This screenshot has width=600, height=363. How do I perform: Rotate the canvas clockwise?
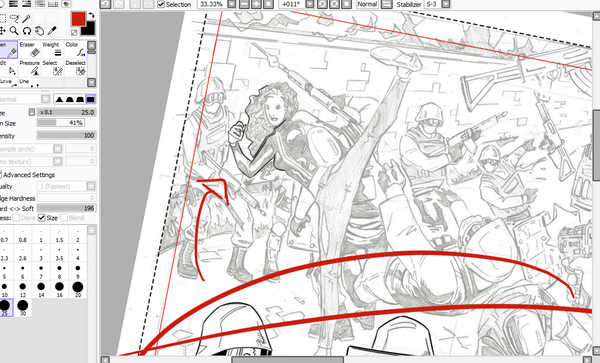click(x=334, y=4)
